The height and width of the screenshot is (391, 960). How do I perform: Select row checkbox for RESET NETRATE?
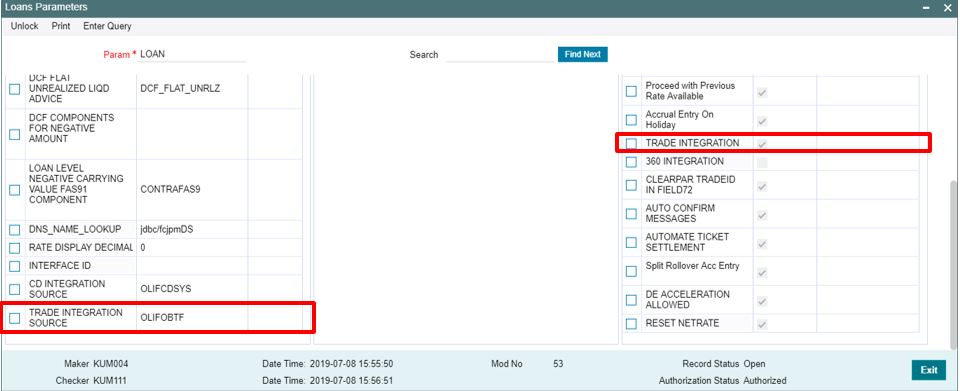coord(631,323)
